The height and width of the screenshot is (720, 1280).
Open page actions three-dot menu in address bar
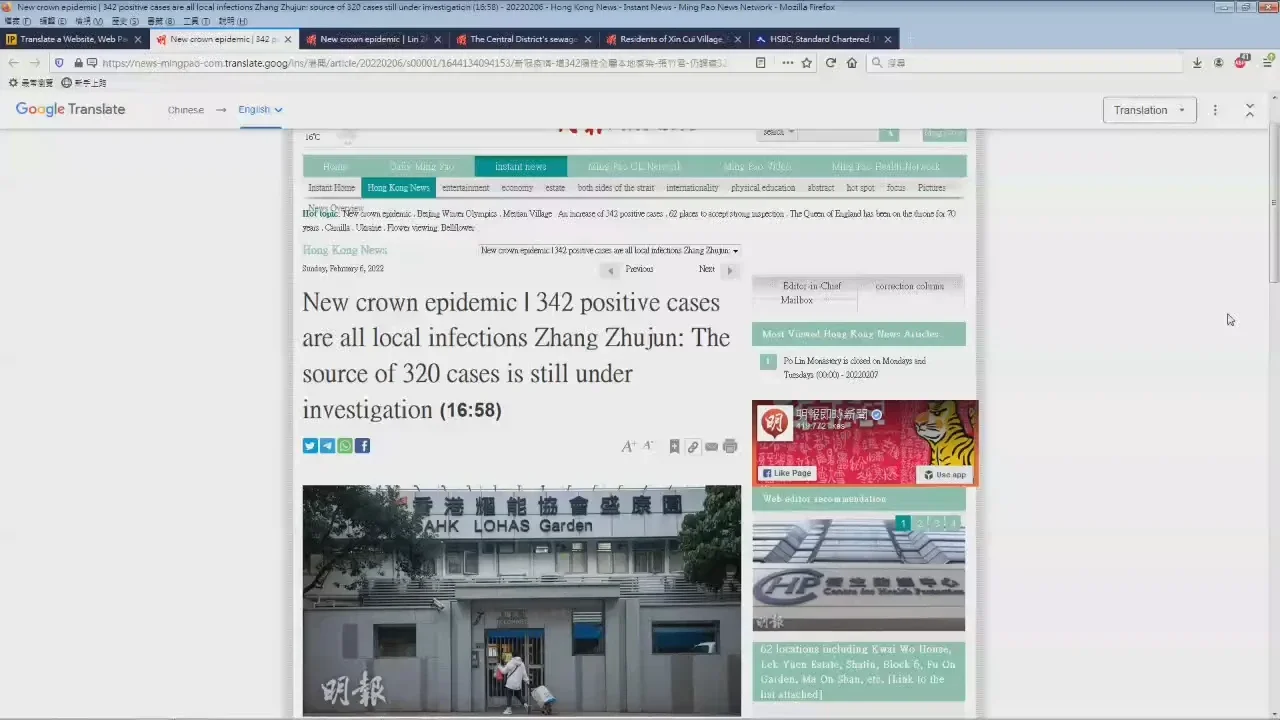tap(788, 63)
